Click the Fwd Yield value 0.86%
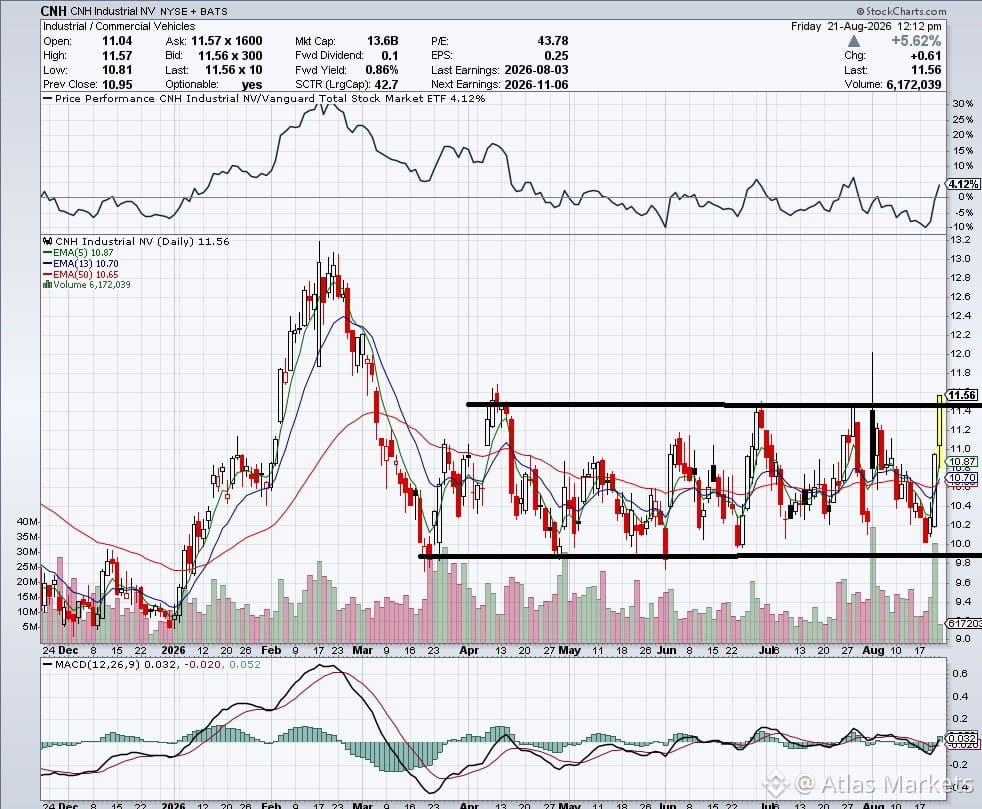This screenshot has width=982, height=809. pyautogui.click(x=381, y=70)
